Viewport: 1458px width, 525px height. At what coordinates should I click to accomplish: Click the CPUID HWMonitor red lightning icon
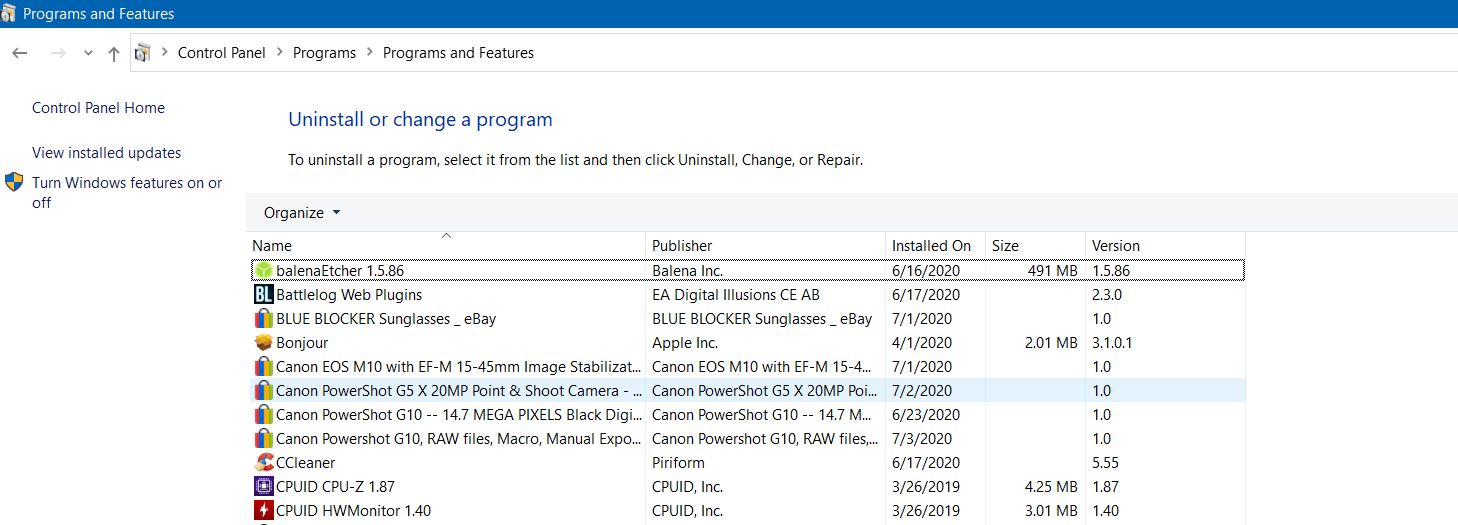coord(264,510)
